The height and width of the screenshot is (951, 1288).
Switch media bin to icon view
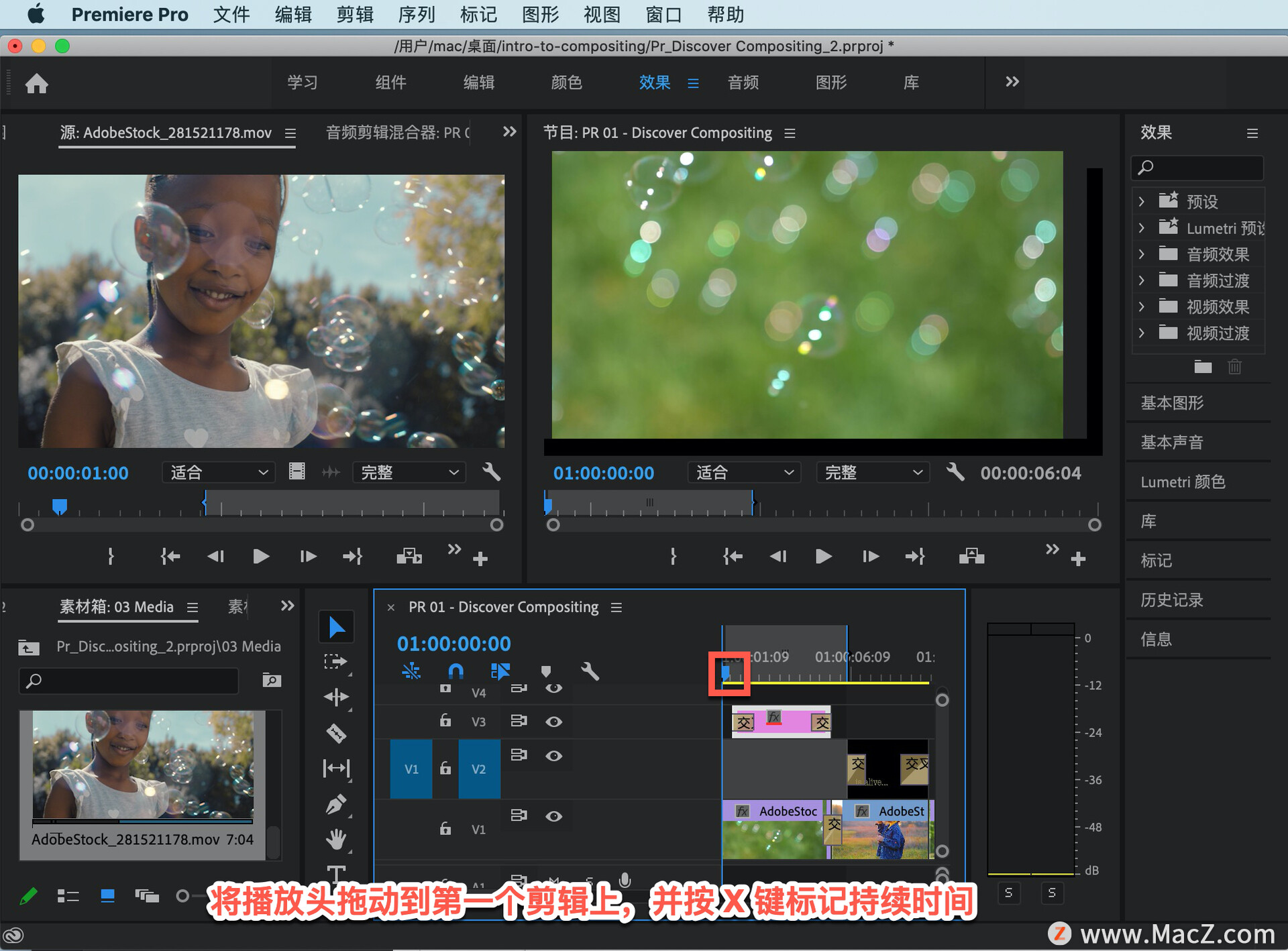click(x=107, y=896)
